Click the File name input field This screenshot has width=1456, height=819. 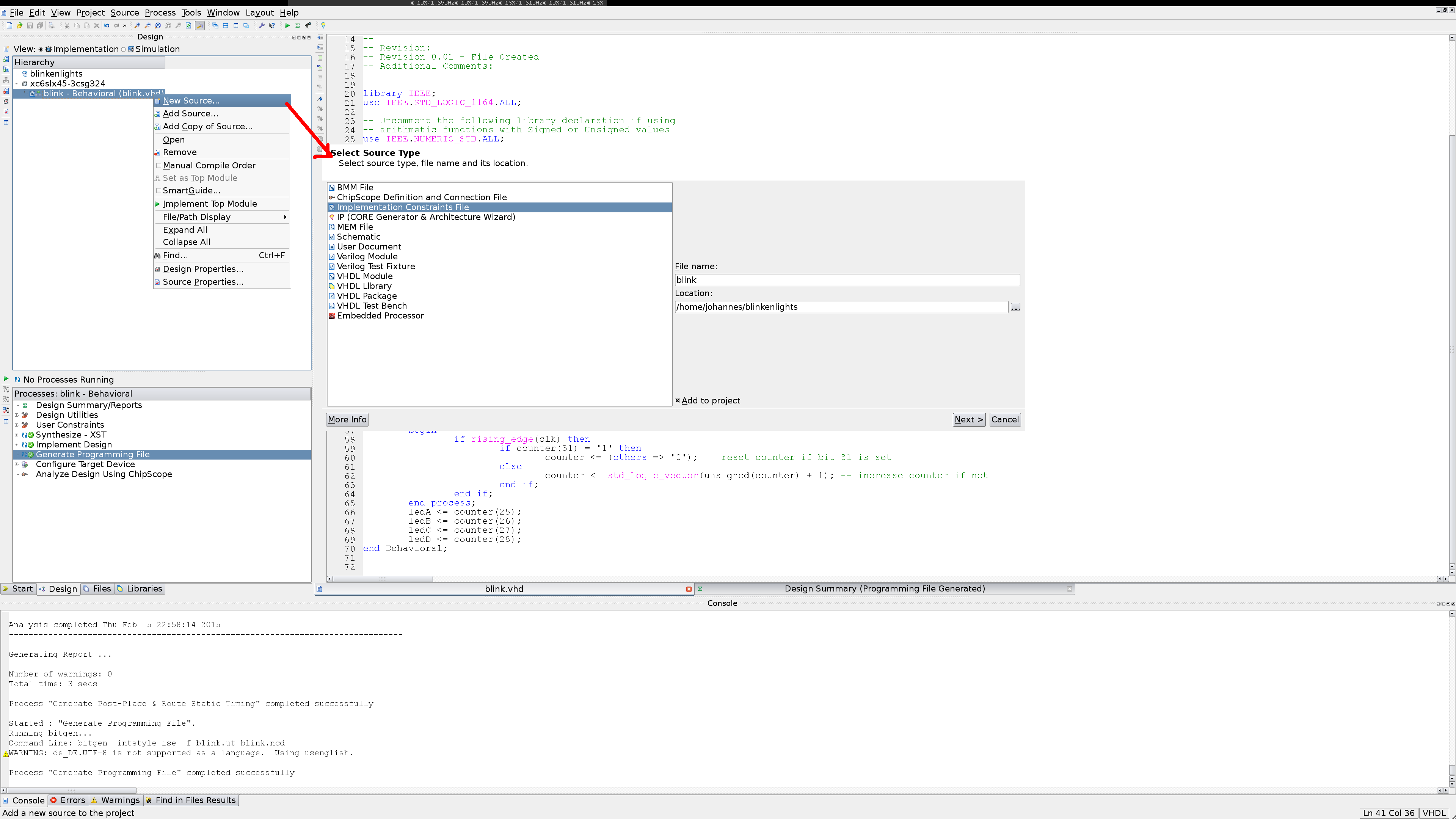coord(847,280)
